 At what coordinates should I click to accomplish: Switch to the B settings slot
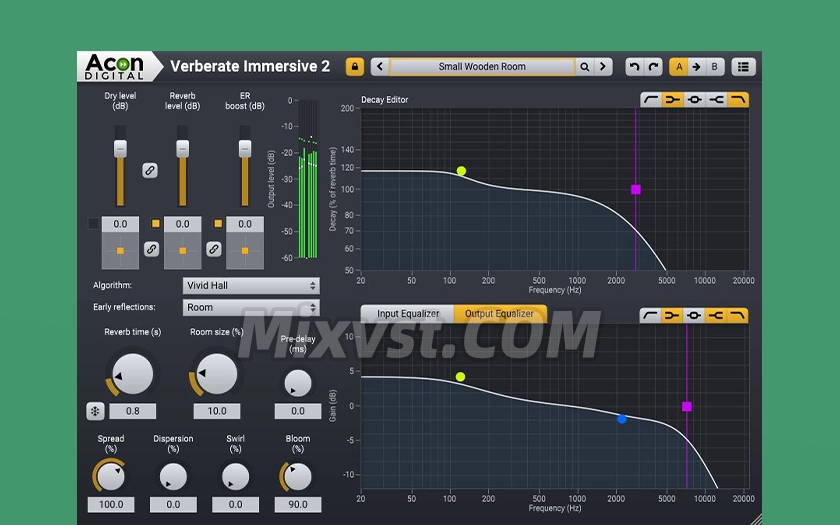(715, 67)
